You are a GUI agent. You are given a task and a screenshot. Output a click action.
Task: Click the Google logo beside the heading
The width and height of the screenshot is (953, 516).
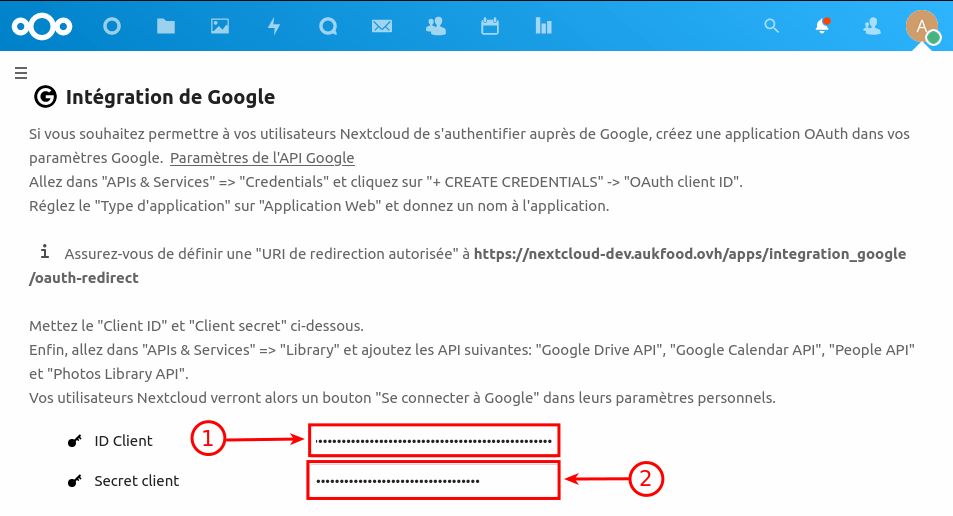pos(45,97)
